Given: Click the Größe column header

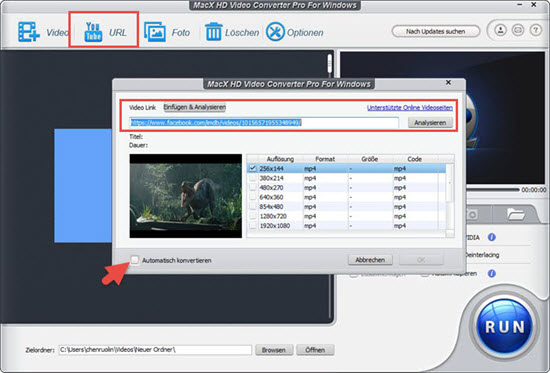Looking at the screenshot, I should tap(370, 159).
